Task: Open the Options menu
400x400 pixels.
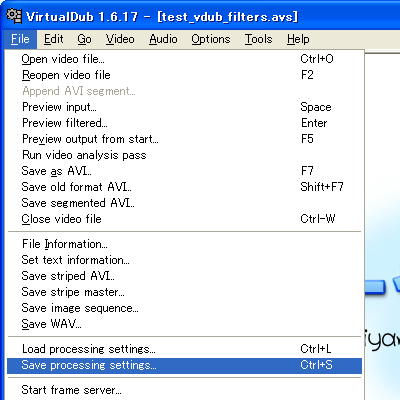Action: [x=211, y=39]
